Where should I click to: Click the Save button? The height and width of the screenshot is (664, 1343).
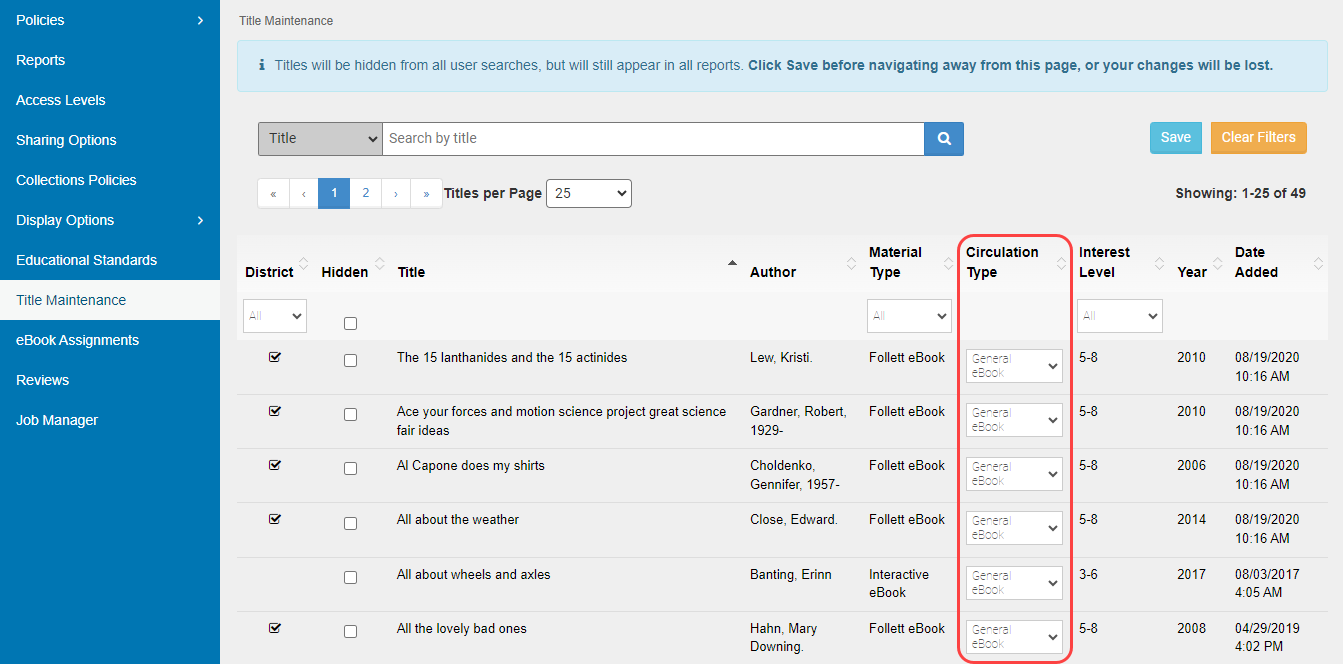point(1175,138)
